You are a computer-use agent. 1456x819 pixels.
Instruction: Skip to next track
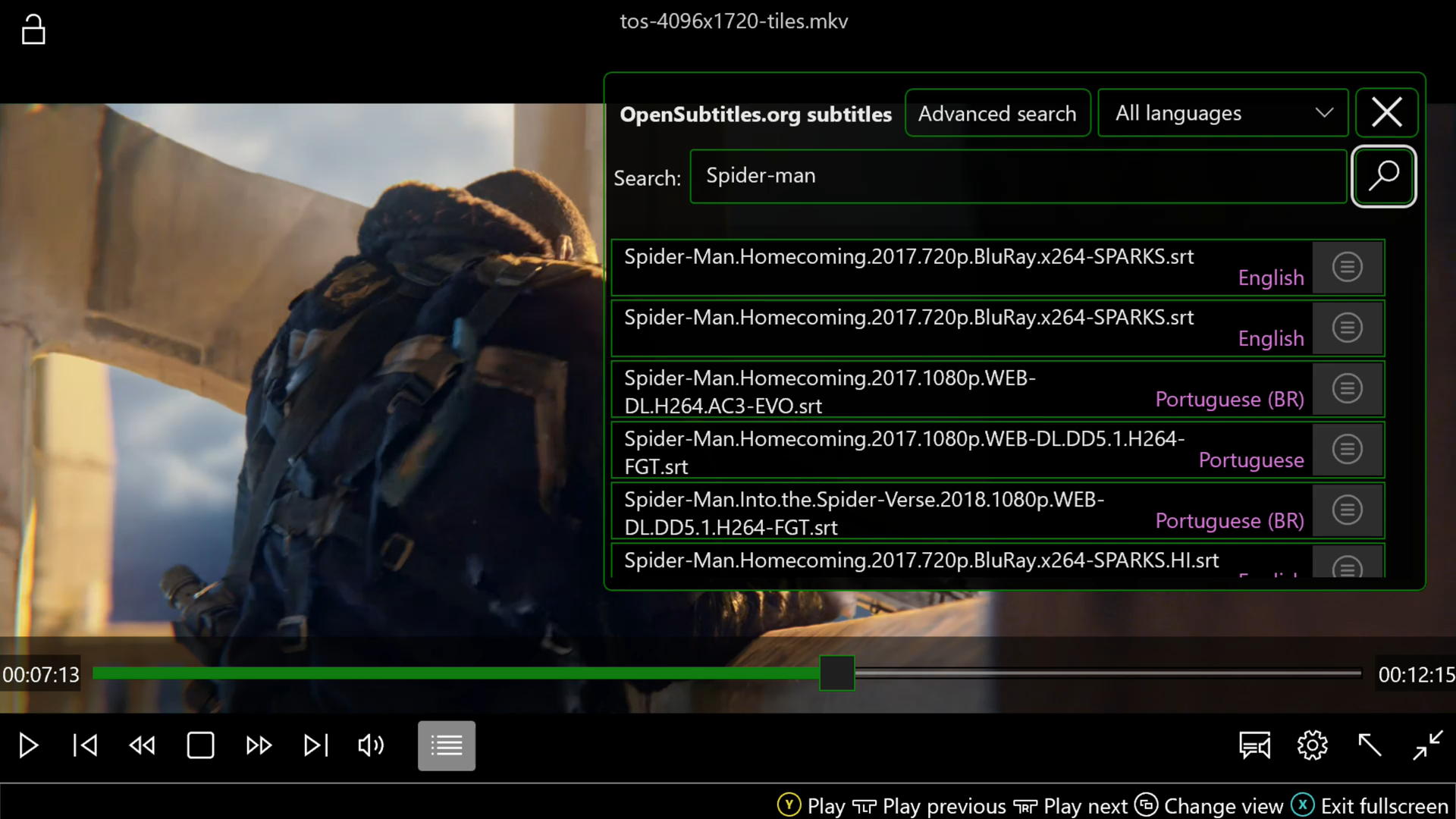coord(315,745)
